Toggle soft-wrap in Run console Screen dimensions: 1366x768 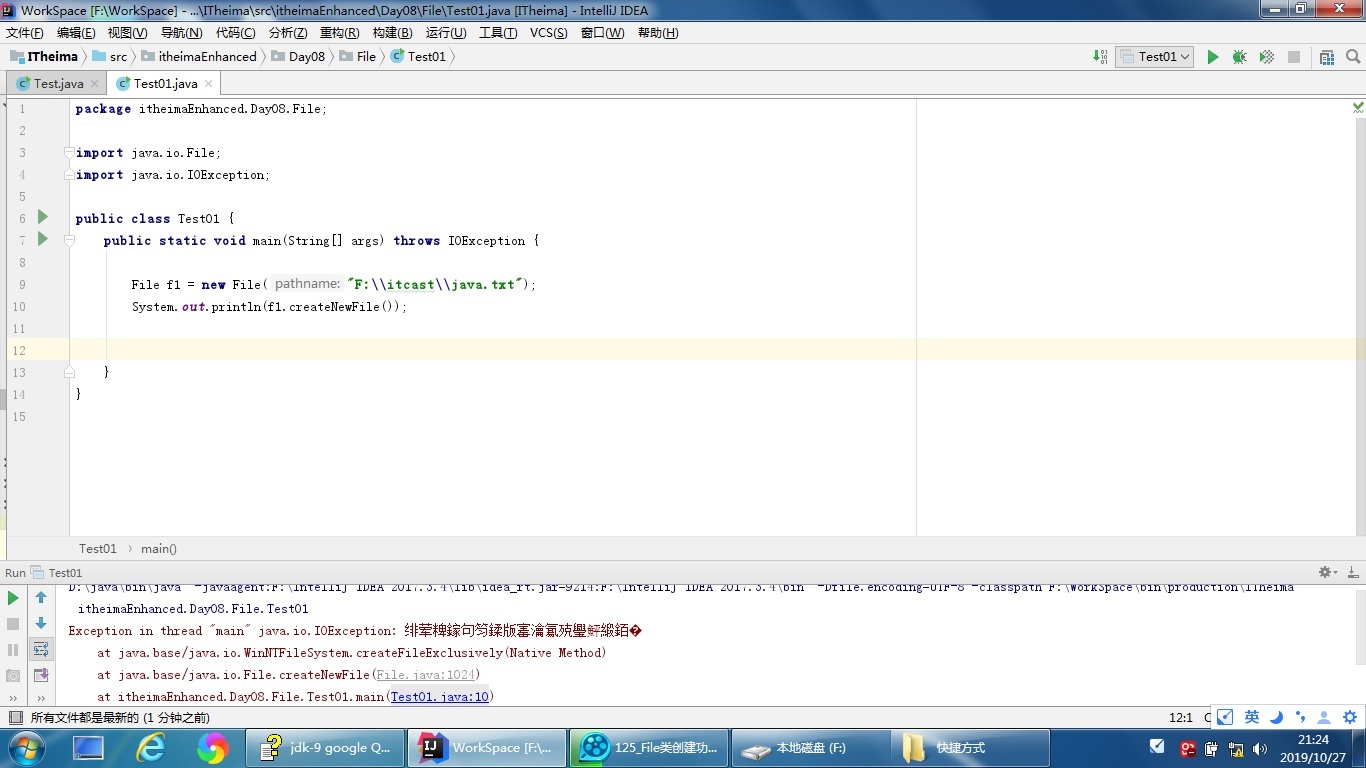(x=41, y=650)
